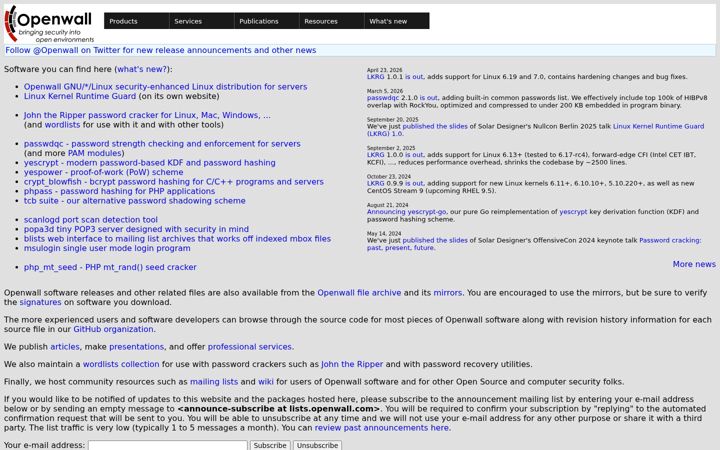Open the PAM modules link
Image resolution: width=720 pixels, height=450 pixels.
point(95,153)
